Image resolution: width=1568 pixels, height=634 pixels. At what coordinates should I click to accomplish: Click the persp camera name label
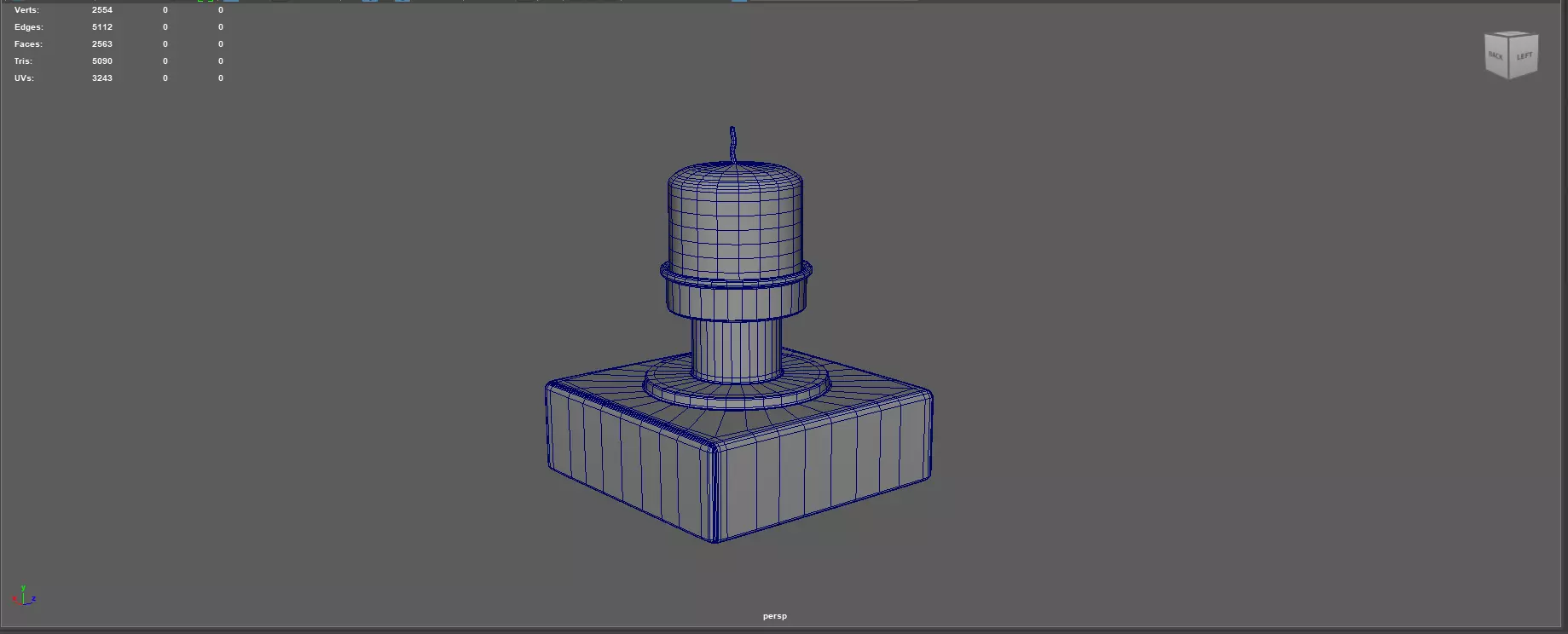774,616
